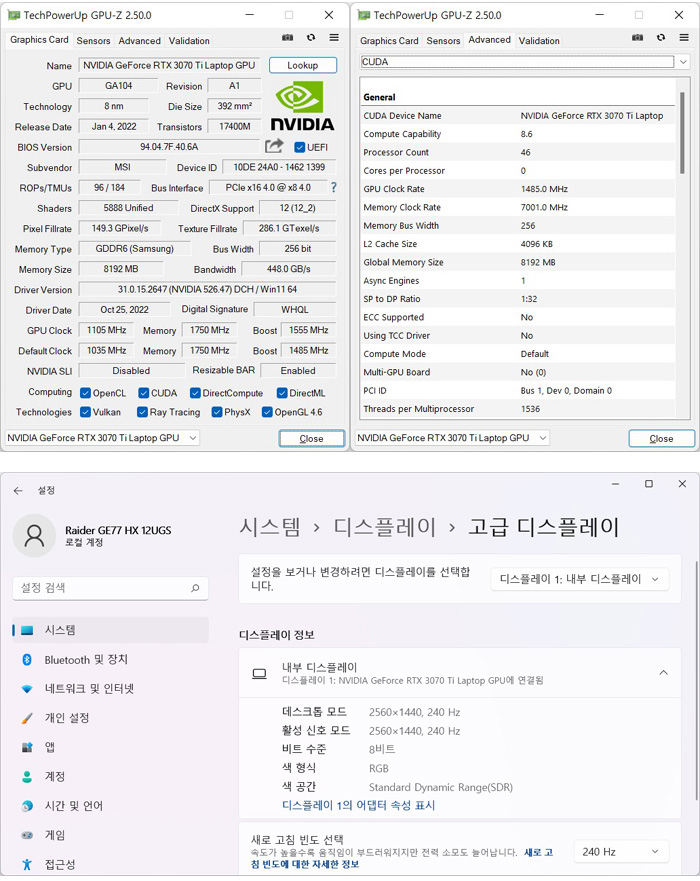
Task: Open hamburger menu in right GPU-Z window
Action: [x=684, y=38]
